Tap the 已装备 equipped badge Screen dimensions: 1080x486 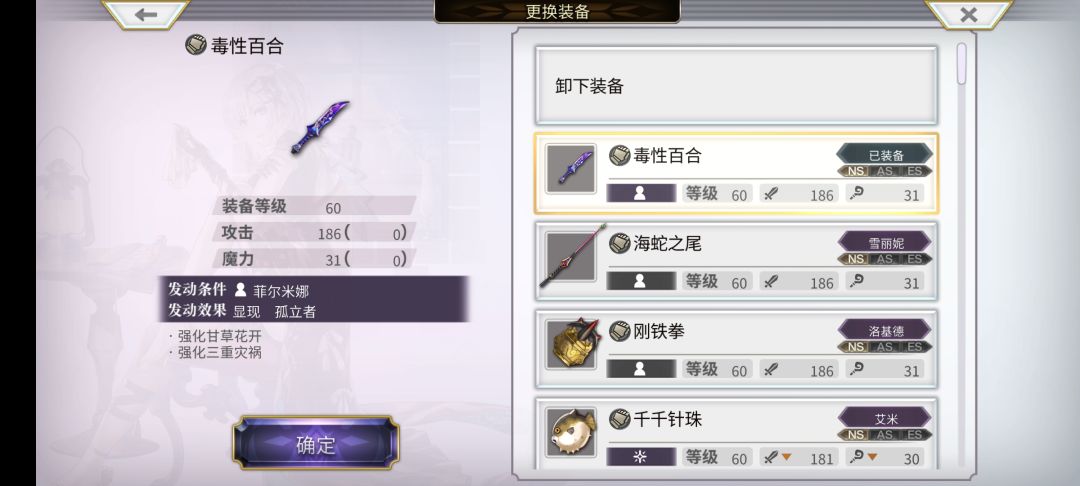(884, 155)
